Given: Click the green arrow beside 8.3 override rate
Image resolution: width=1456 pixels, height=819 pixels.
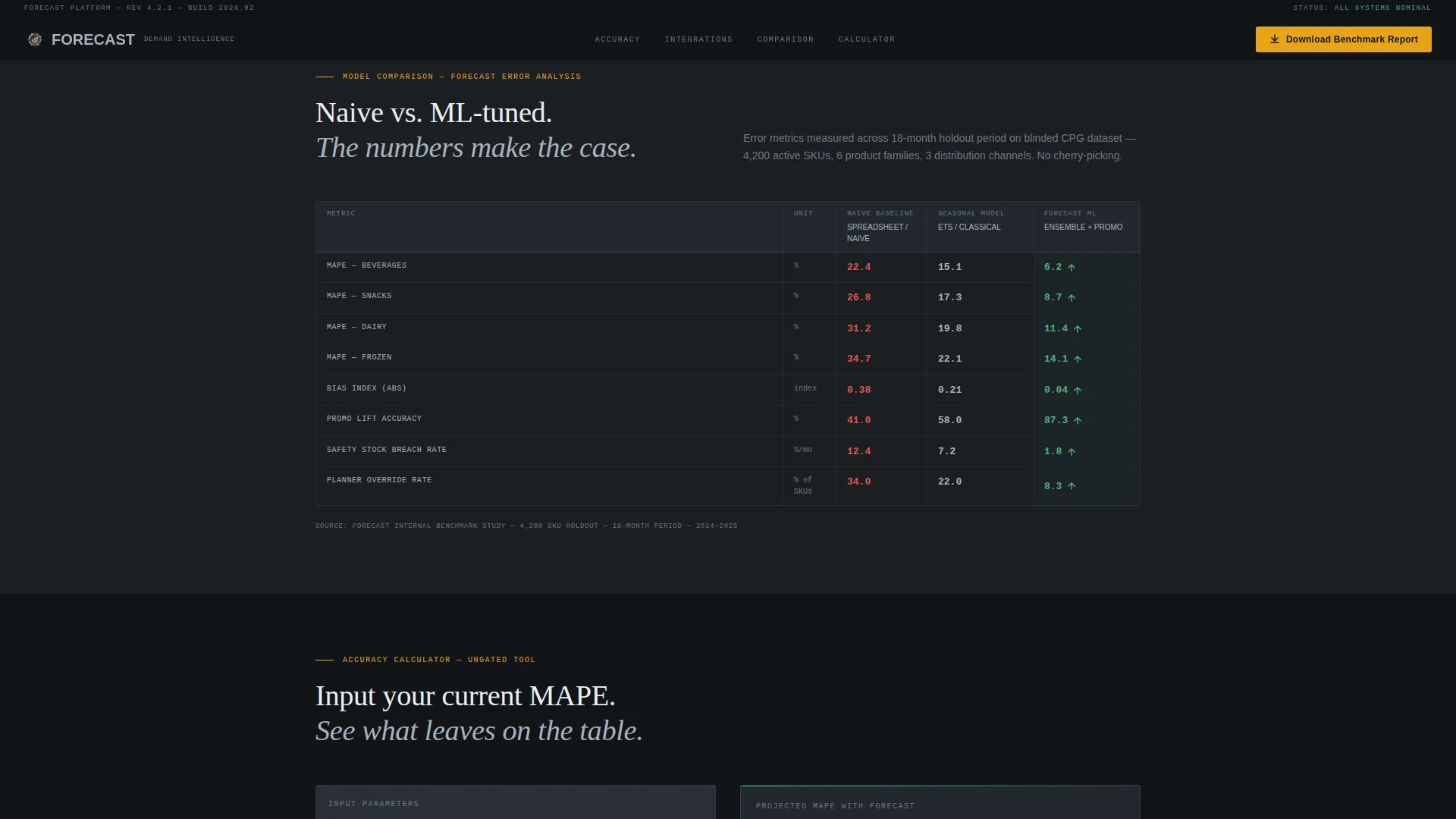Looking at the screenshot, I should pyautogui.click(x=1072, y=487).
